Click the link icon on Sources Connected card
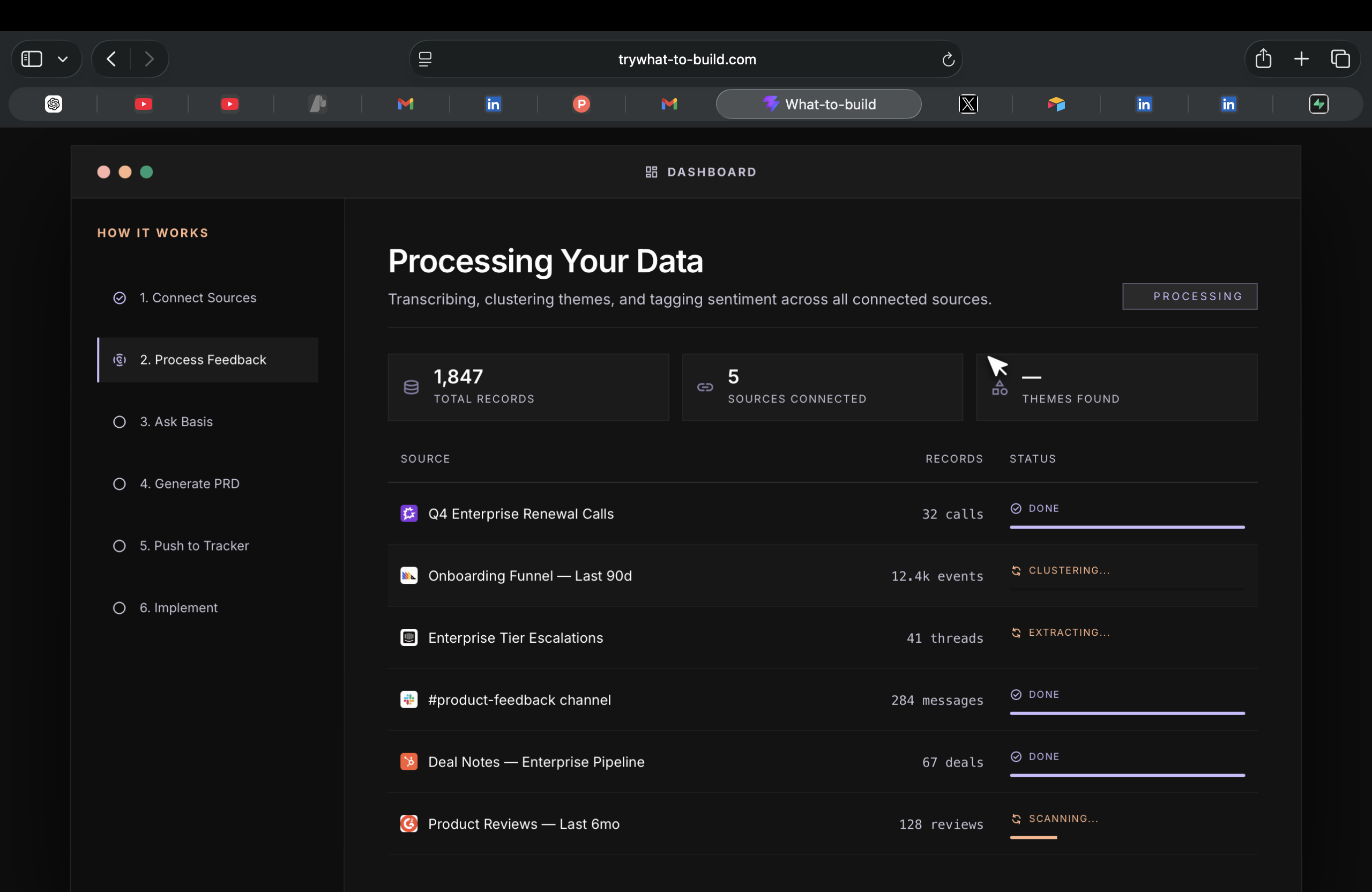 [705, 387]
